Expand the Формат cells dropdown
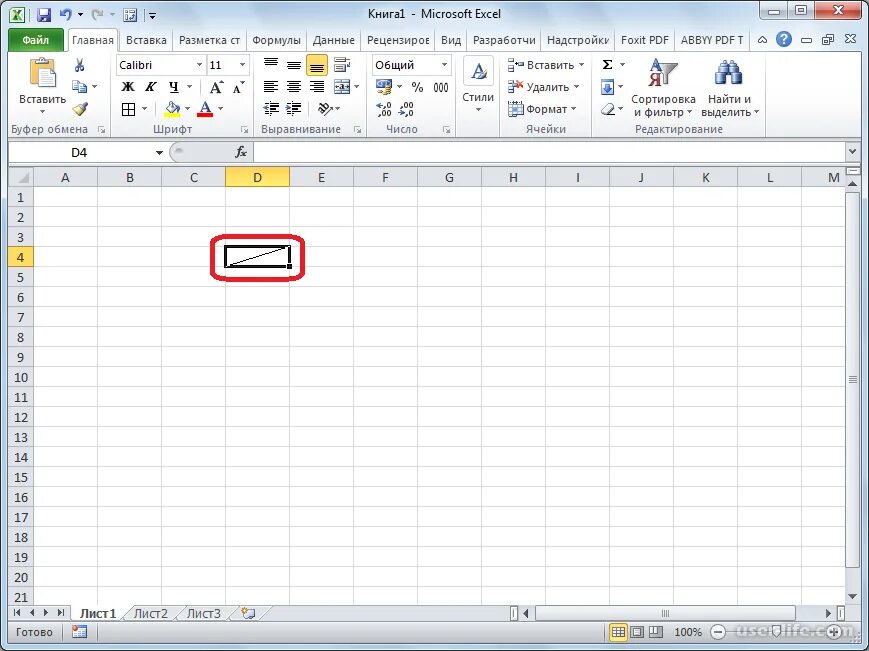Screen dimensions: 869x651 tap(574, 109)
